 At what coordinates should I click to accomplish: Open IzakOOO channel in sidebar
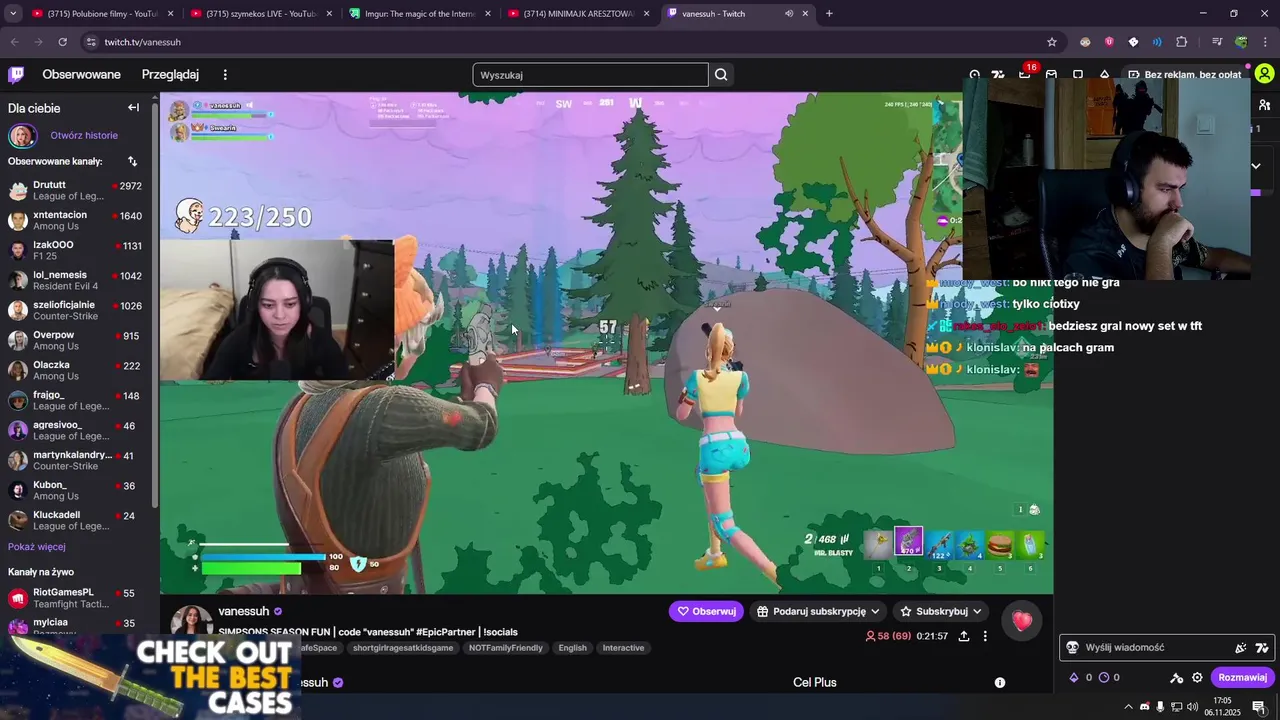pos(76,250)
